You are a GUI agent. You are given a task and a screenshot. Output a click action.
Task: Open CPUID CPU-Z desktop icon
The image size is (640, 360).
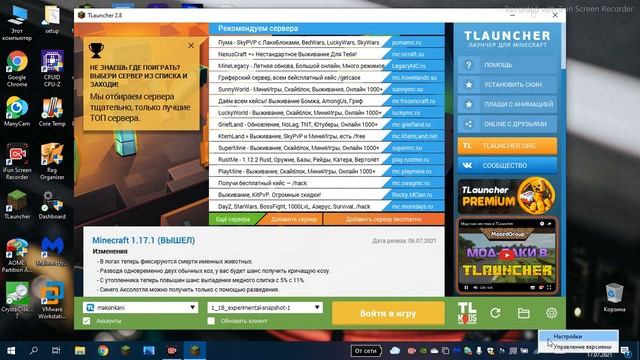click(52, 69)
